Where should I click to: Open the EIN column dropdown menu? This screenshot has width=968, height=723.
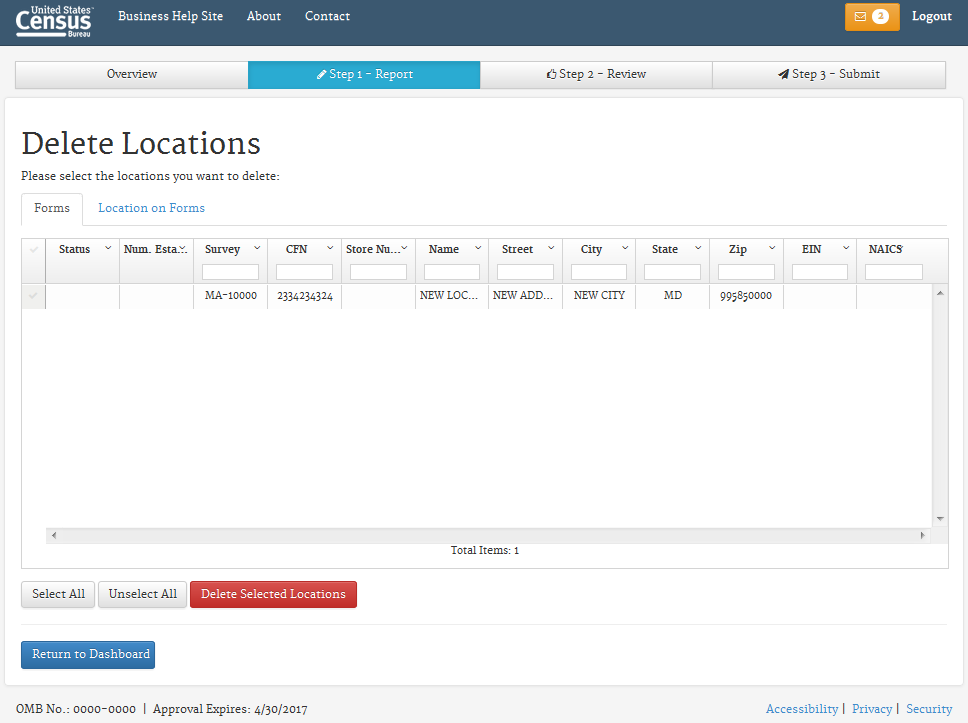846,248
